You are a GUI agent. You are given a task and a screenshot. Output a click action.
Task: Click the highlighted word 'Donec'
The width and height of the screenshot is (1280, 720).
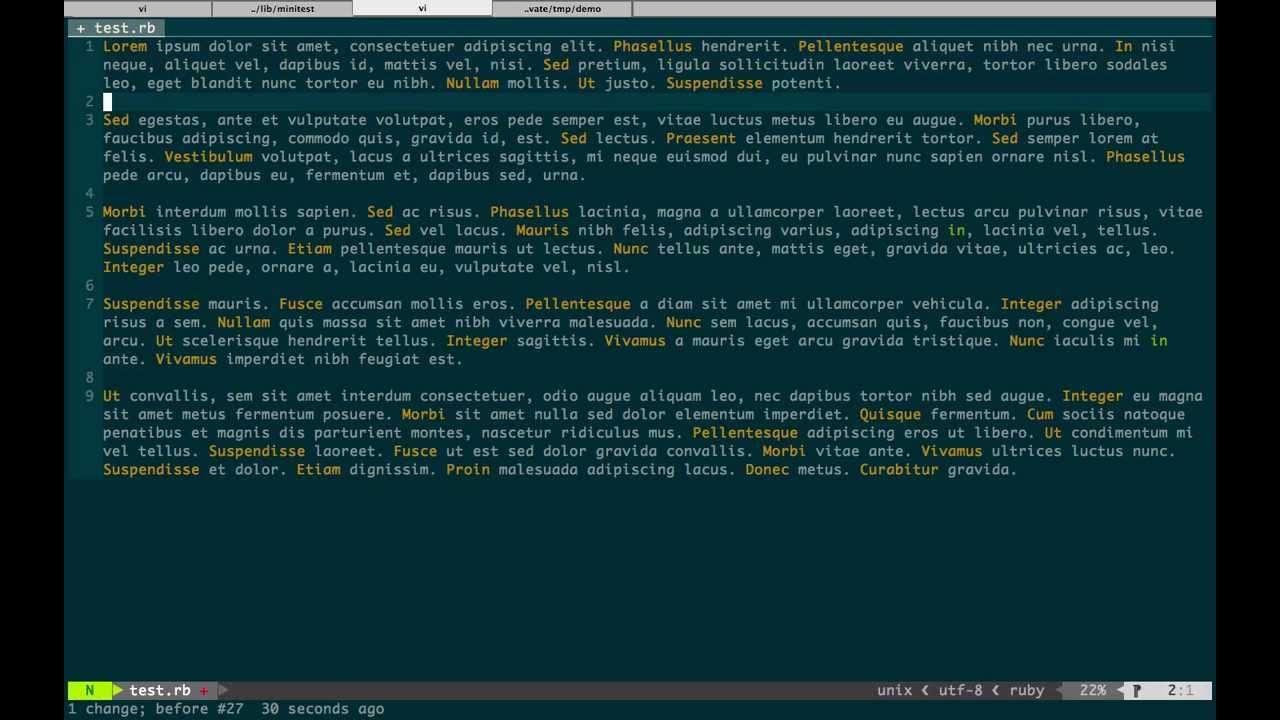coord(767,470)
